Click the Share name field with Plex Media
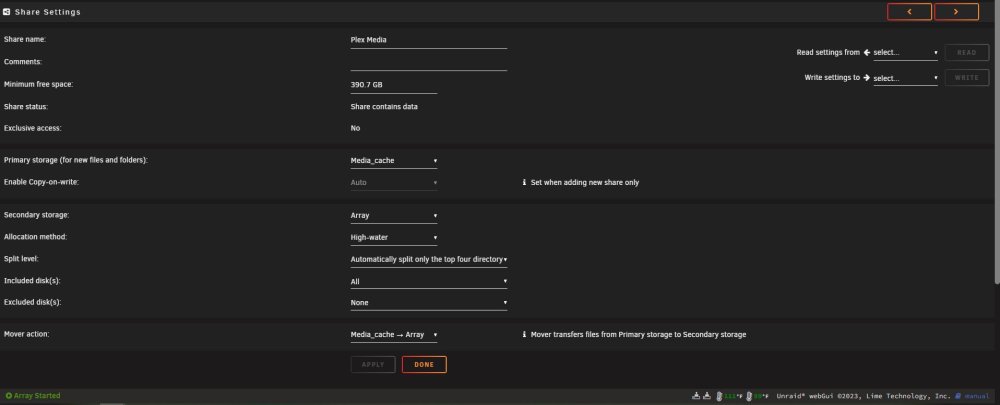Screen dimensions: 1000x405 coord(429,40)
